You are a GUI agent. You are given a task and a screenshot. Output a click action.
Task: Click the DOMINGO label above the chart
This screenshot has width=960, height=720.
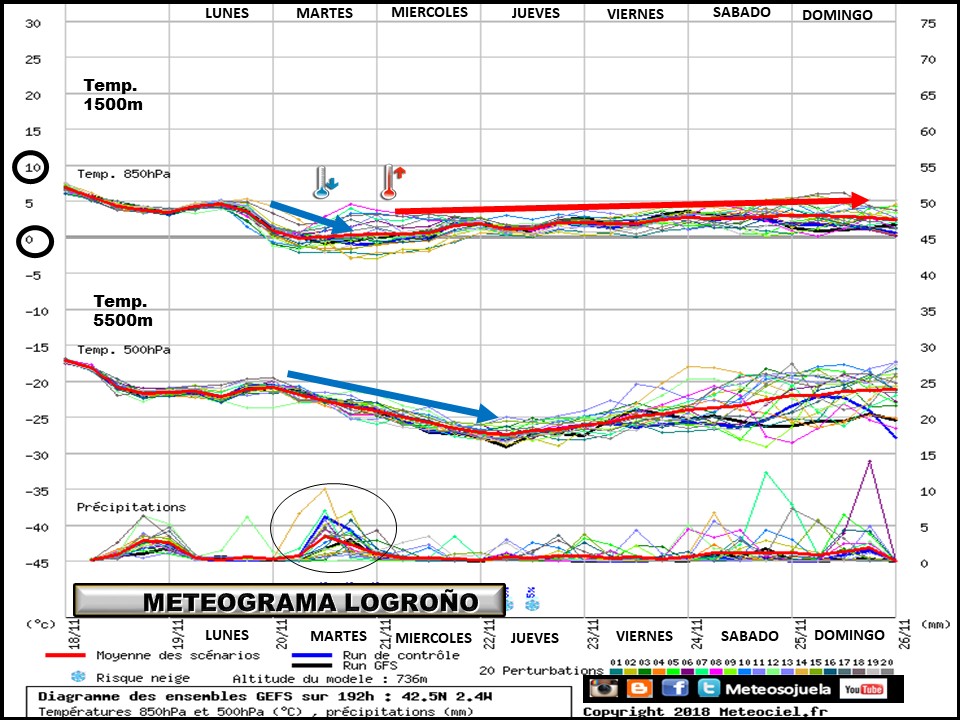pos(837,15)
